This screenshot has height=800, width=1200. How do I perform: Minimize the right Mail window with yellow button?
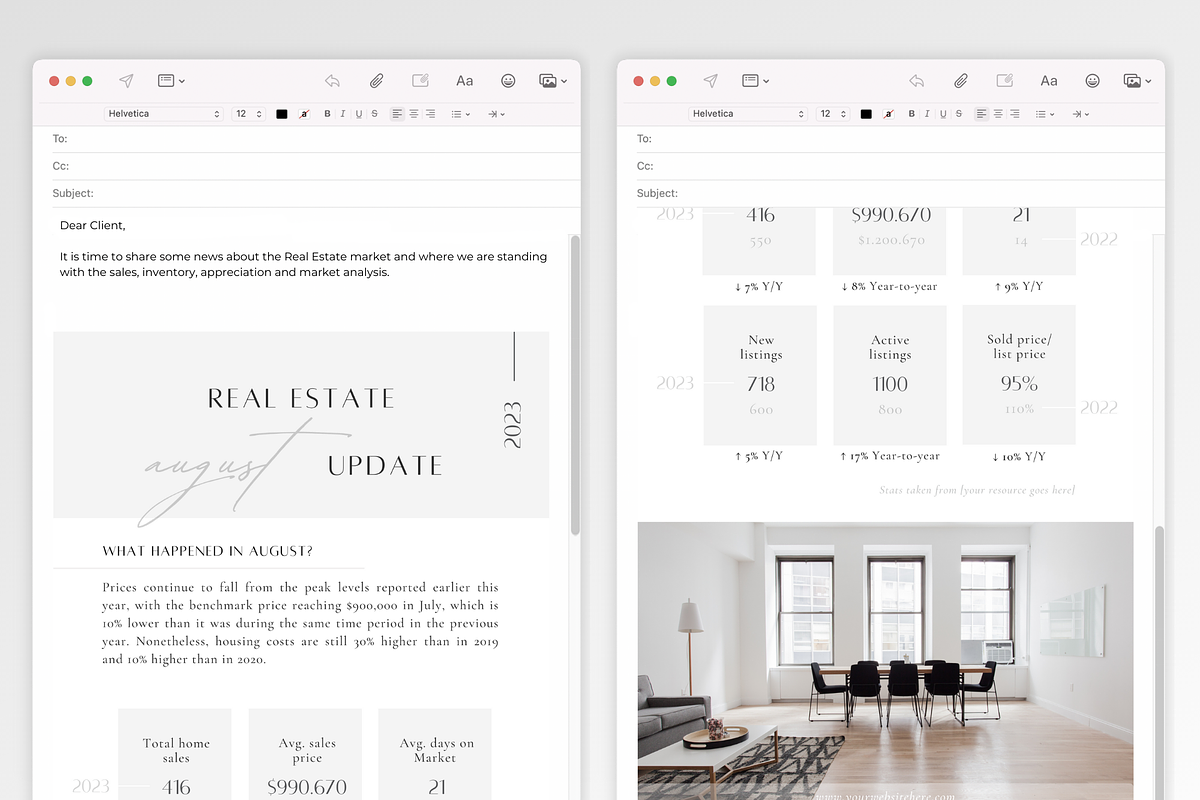point(655,81)
